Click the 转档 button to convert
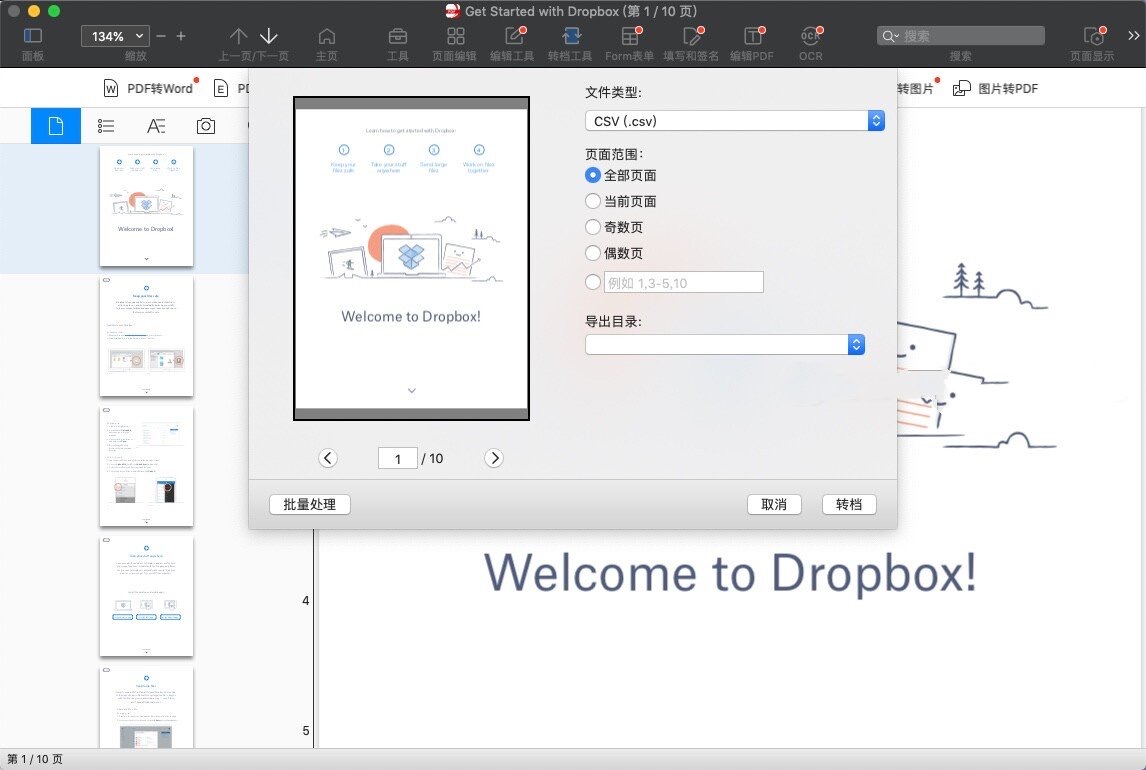This screenshot has height=770, width=1146. point(849,504)
